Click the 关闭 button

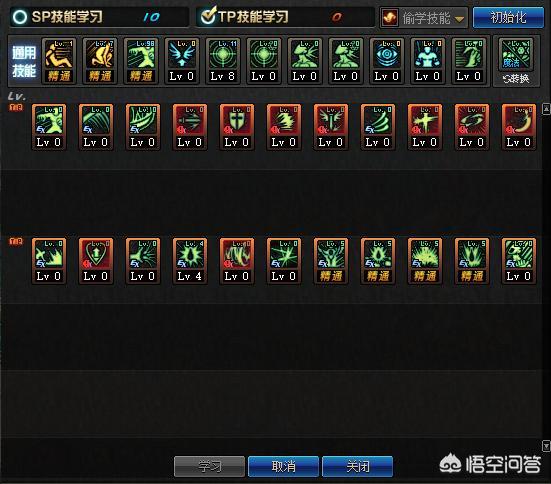pos(357,466)
